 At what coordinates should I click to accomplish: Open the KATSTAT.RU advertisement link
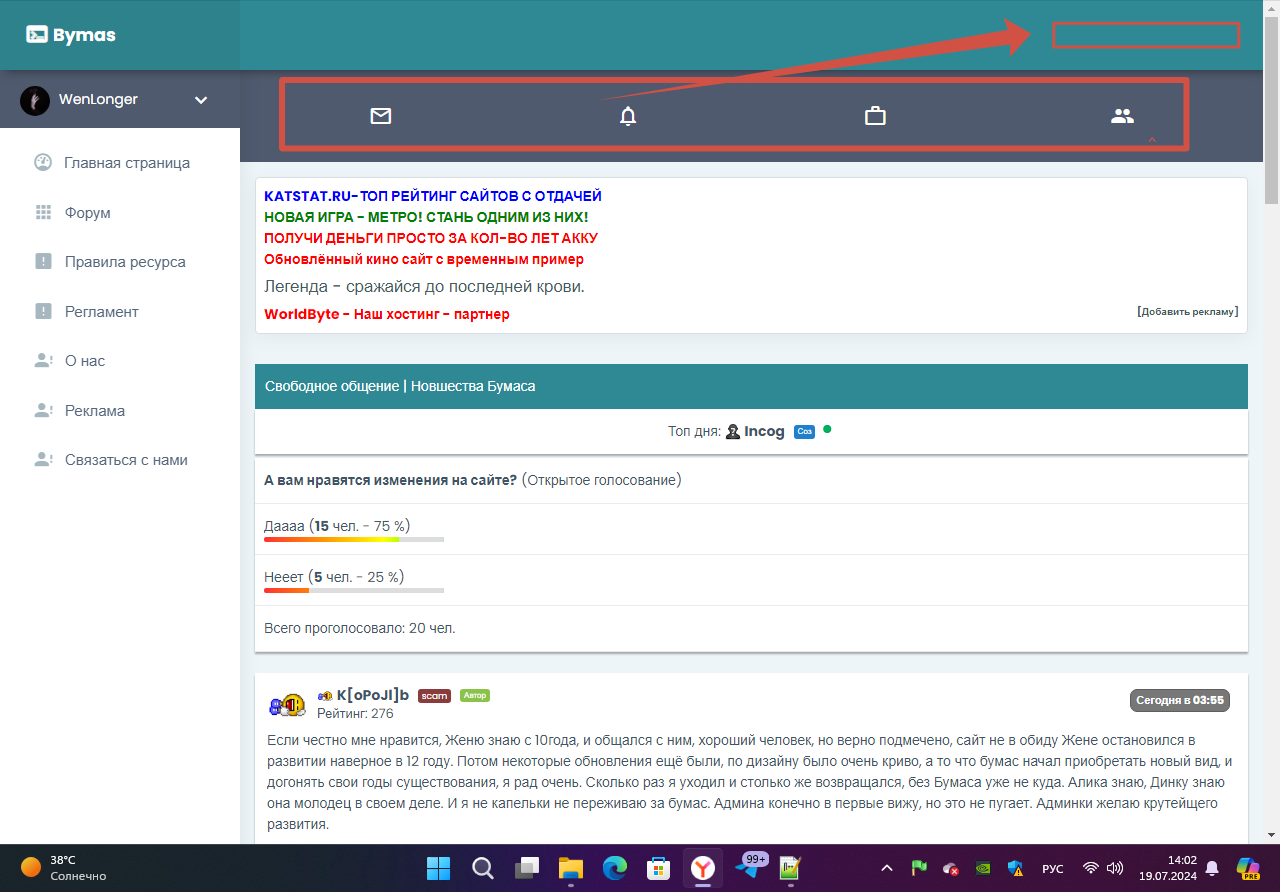pyautogui.click(x=432, y=196)
